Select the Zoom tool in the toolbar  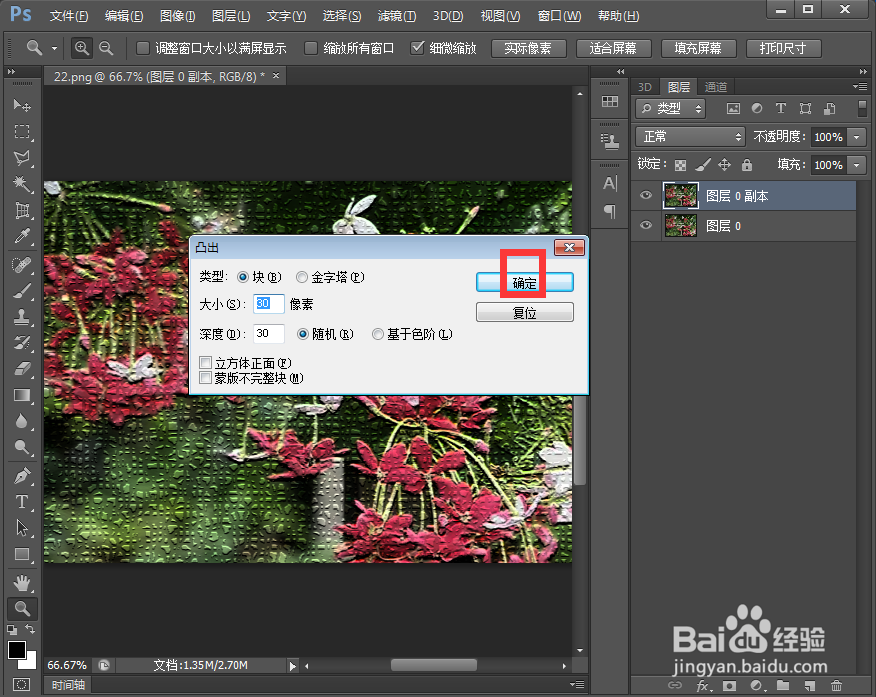(22, 610)
